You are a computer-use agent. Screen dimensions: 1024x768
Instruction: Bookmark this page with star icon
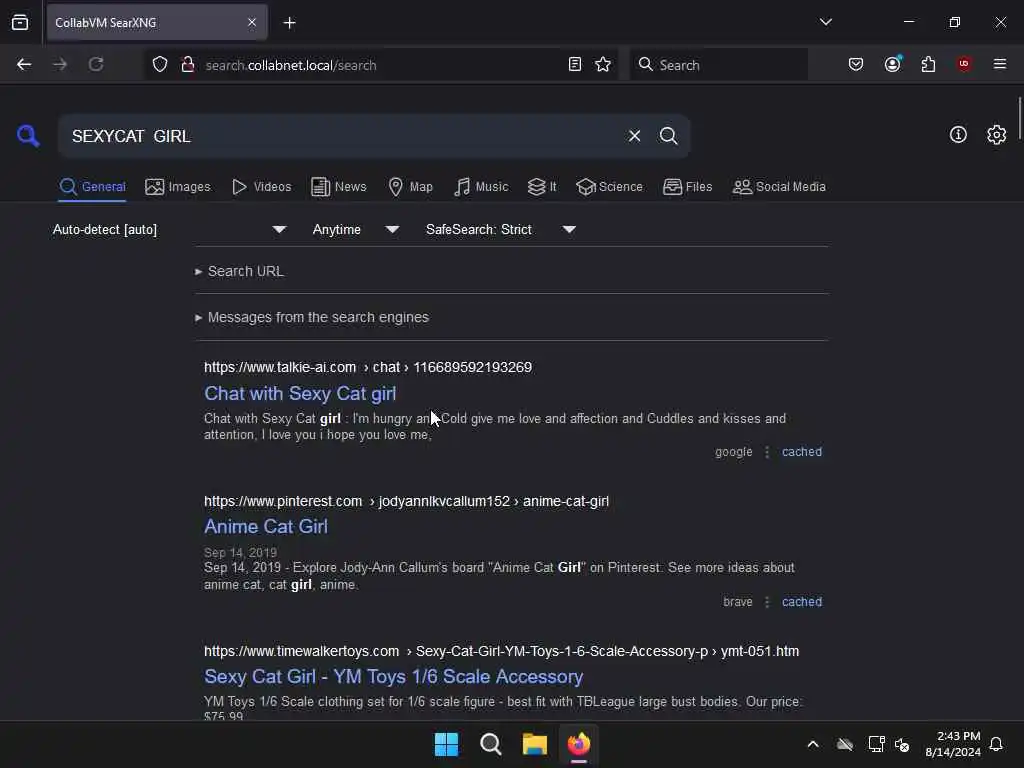[x=603, y=64]
